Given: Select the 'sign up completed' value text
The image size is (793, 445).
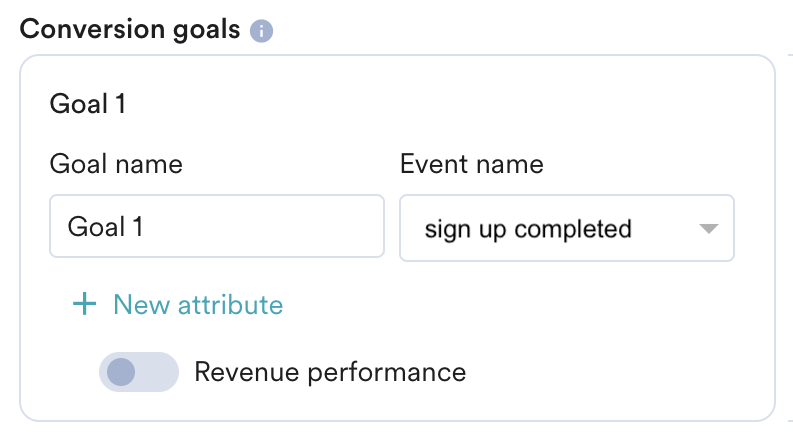Looking at the screenshot, I should tap(528, 229).
